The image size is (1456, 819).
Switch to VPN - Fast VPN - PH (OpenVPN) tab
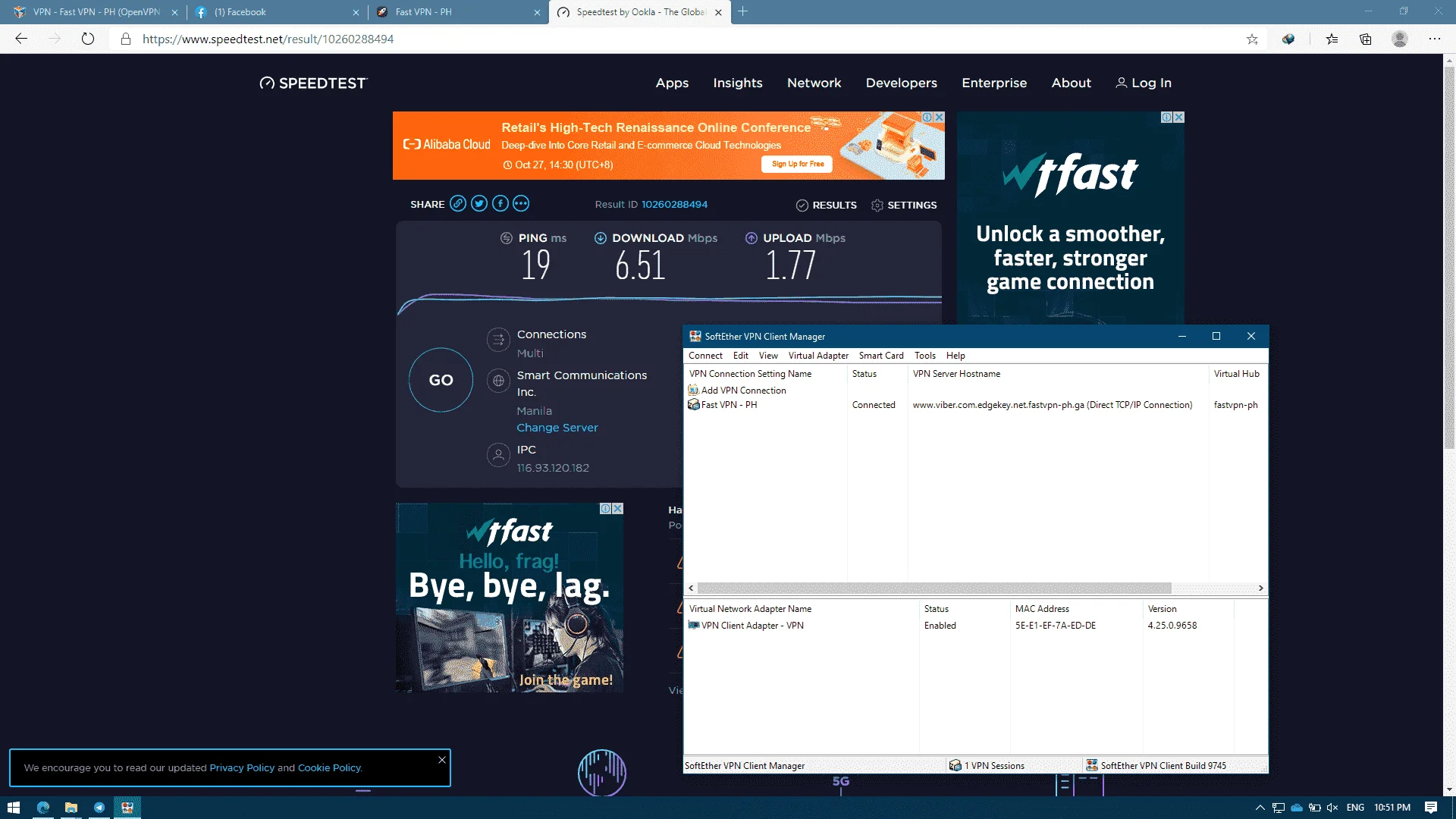click(95, 12)
